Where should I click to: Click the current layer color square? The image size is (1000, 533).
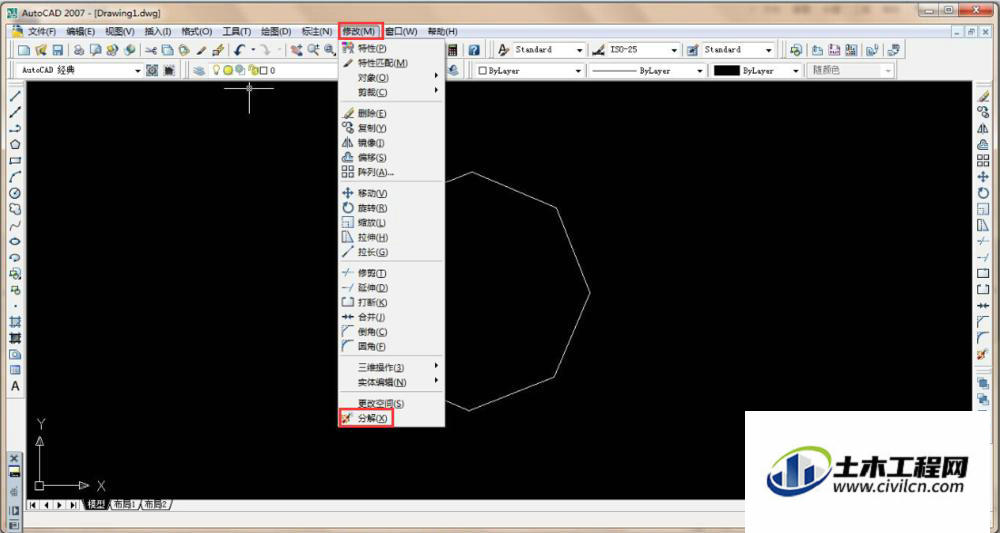263,71
